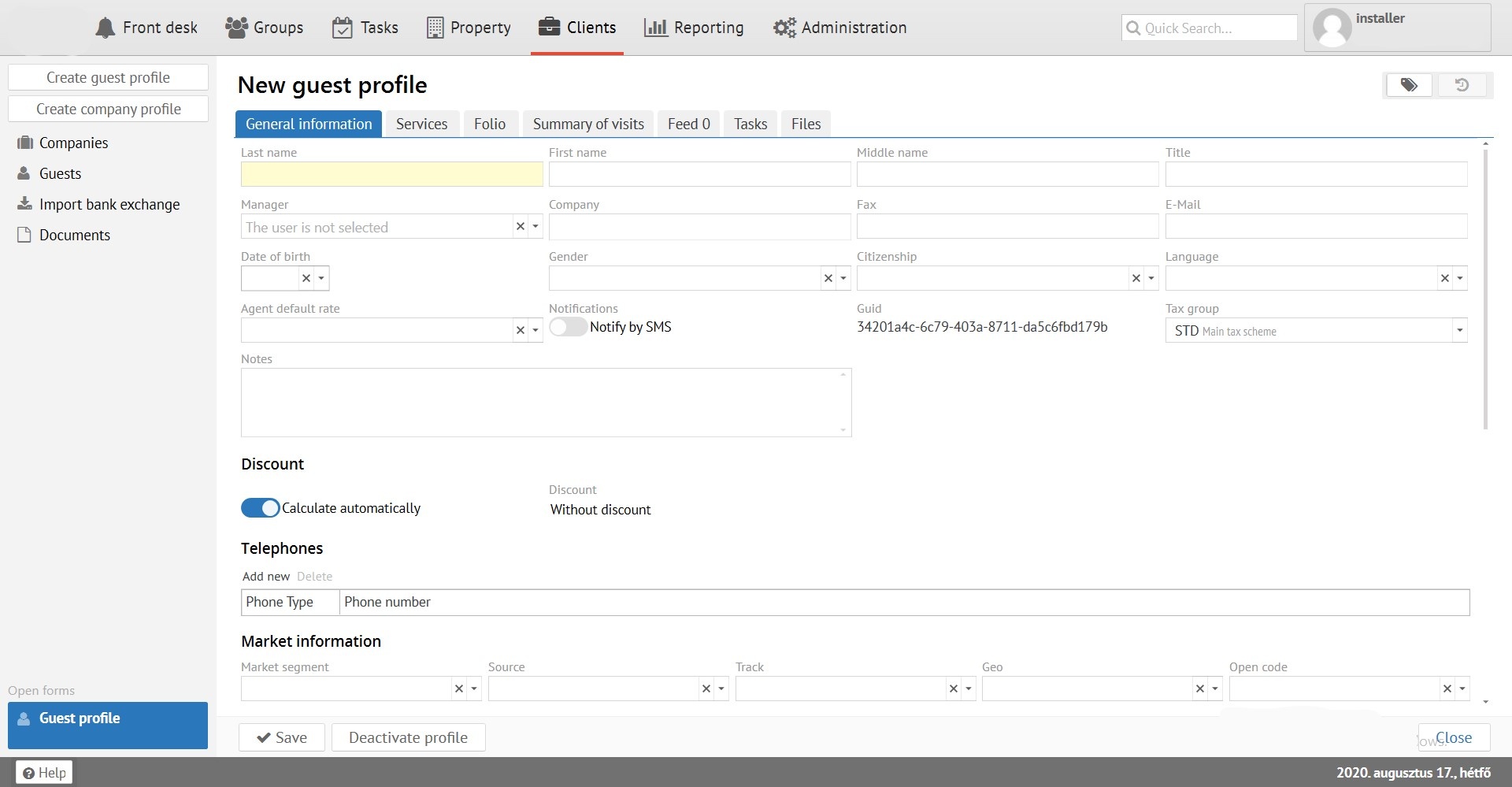
Task: Enable the Notify by SMS toggle
Action: click(568, 327)
